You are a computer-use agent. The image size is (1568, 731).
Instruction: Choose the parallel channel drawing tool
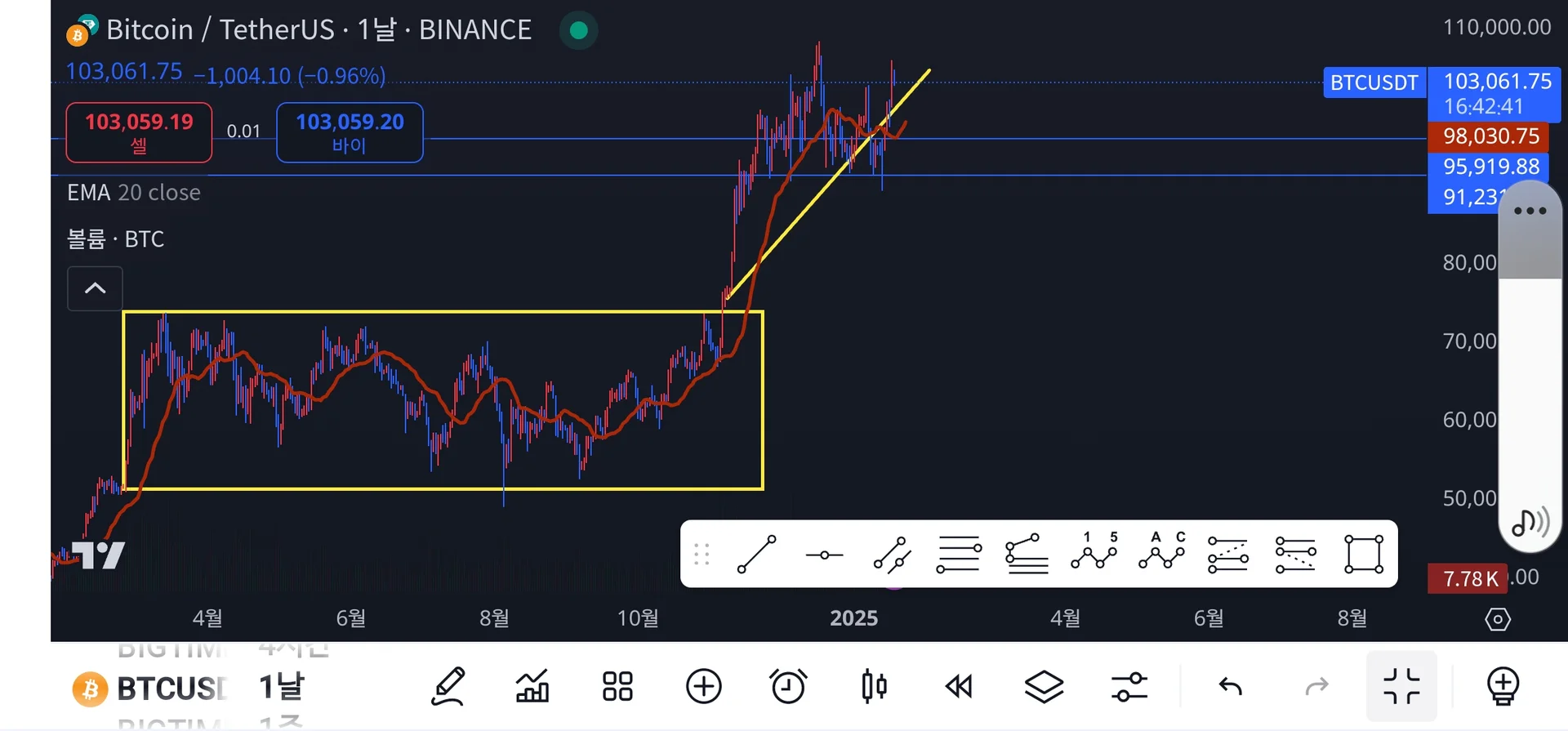pyautogui.click(x=892, y=555)
